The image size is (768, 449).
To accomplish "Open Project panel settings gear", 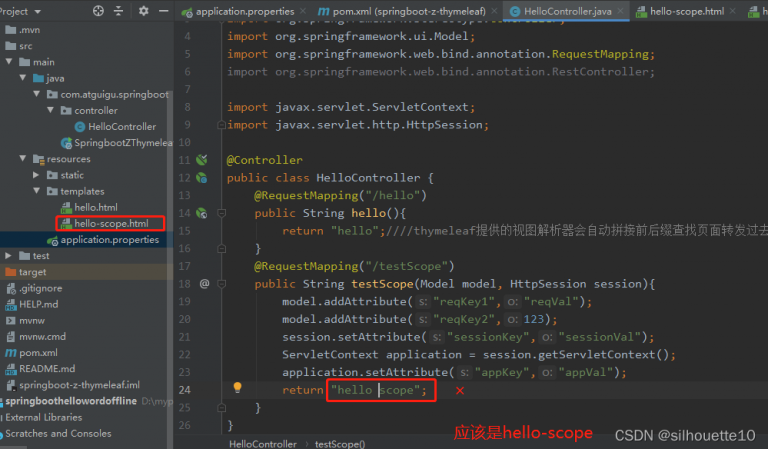I will pos(144,11).
